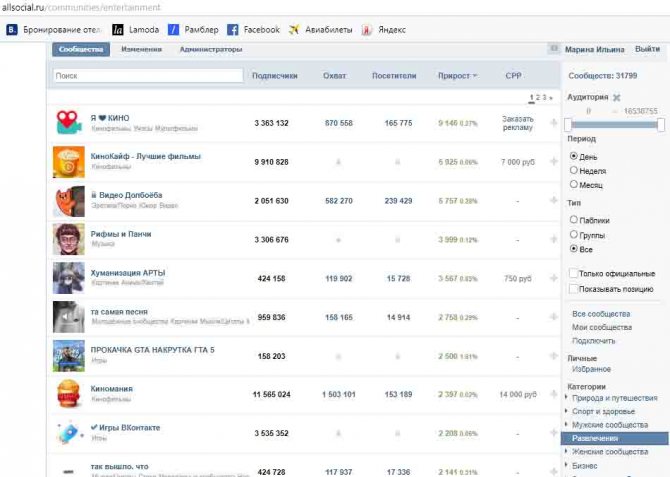Add ПРОКАЧКА GTA row plus icon
Screen dimensions: 670x477
tap(553, 356)
